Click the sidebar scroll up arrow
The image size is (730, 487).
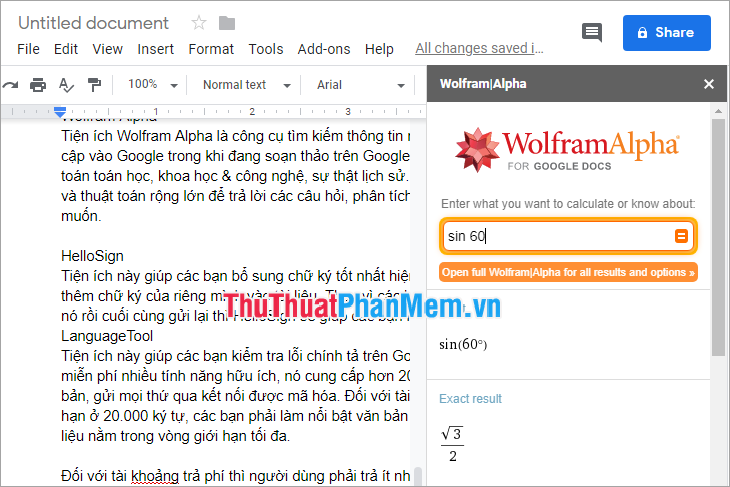coord(718,111)
